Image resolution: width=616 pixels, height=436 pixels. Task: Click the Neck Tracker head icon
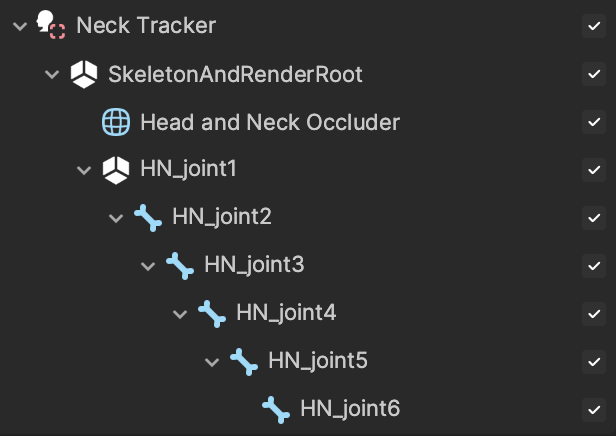coord(51,25)
